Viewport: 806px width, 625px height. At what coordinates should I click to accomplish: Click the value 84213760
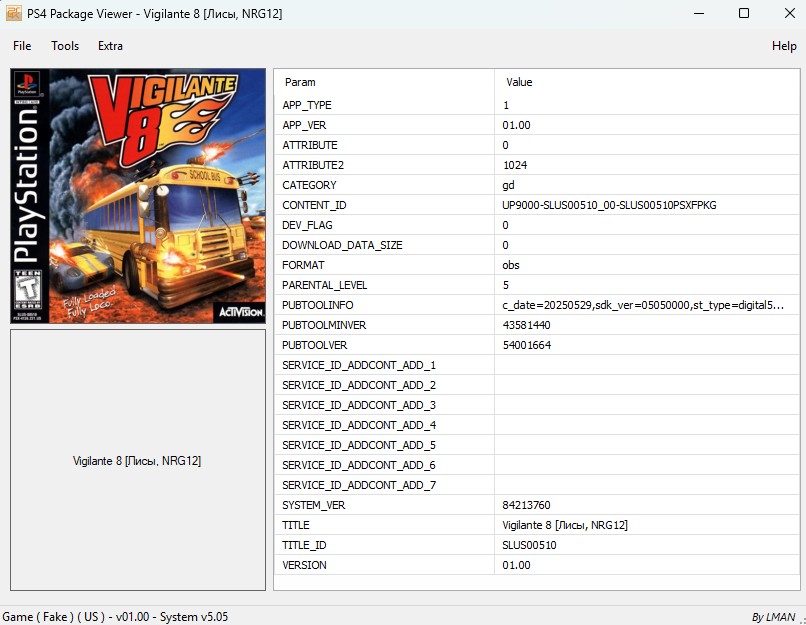point(526,505)
